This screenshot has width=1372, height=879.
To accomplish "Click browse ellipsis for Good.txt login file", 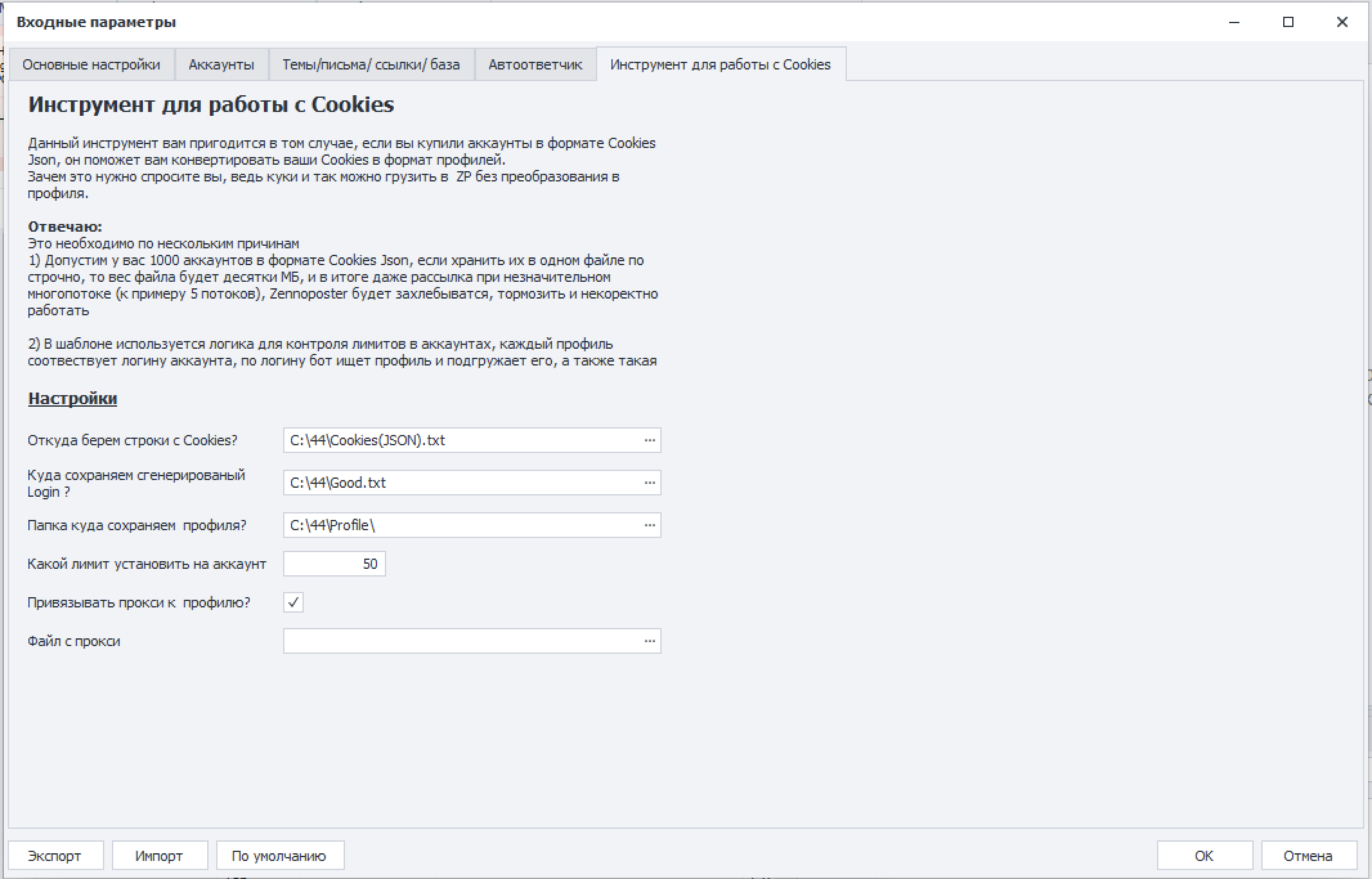I will point(649,483).
